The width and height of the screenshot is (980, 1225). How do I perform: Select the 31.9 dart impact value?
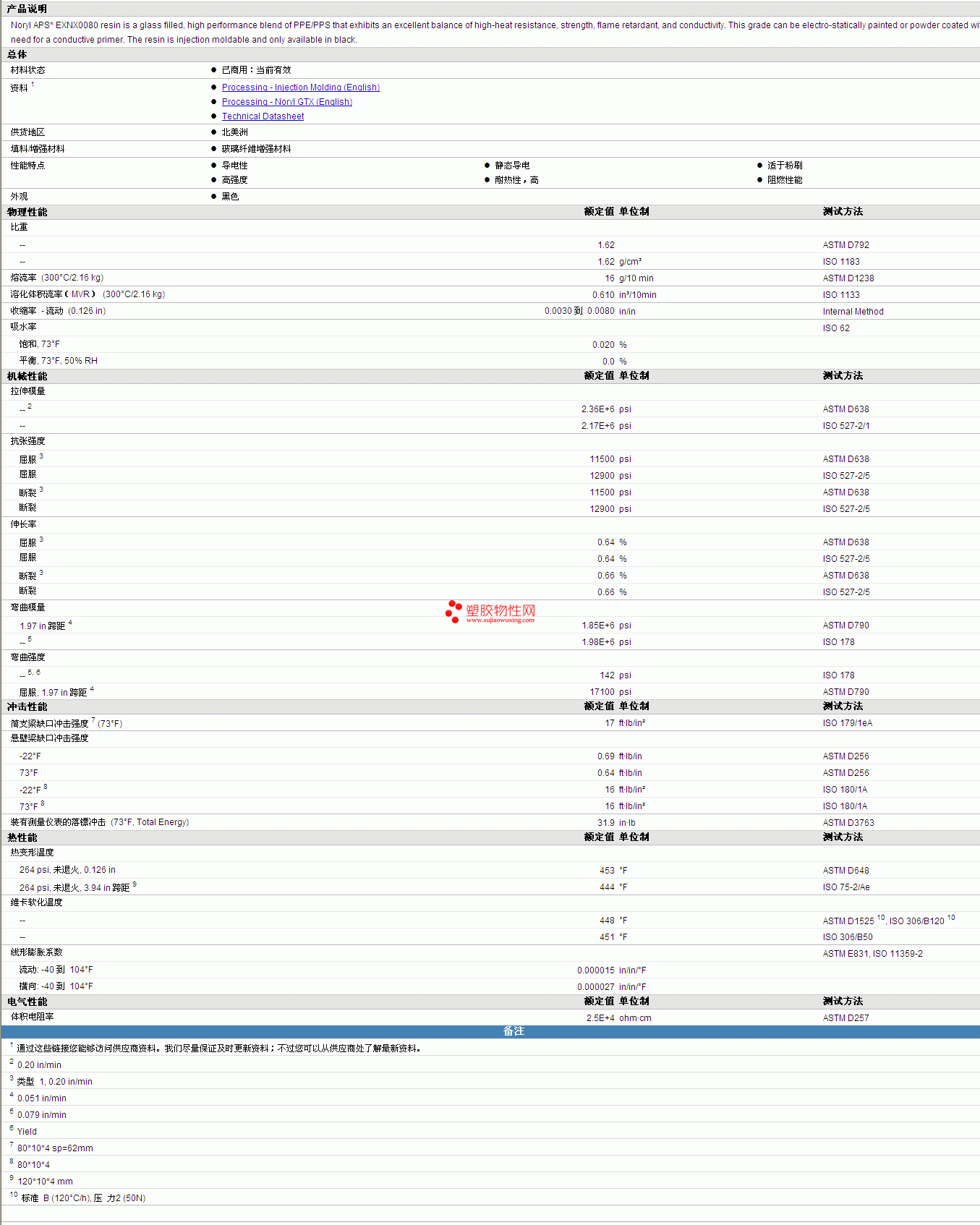click(606, 823)
